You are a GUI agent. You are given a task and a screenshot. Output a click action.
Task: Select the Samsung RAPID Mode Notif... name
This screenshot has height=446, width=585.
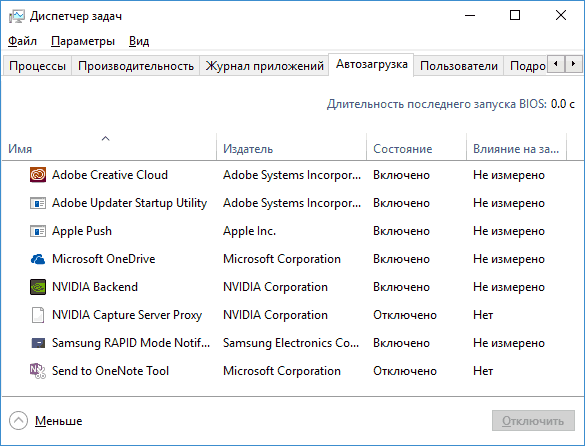pos(131,343)
